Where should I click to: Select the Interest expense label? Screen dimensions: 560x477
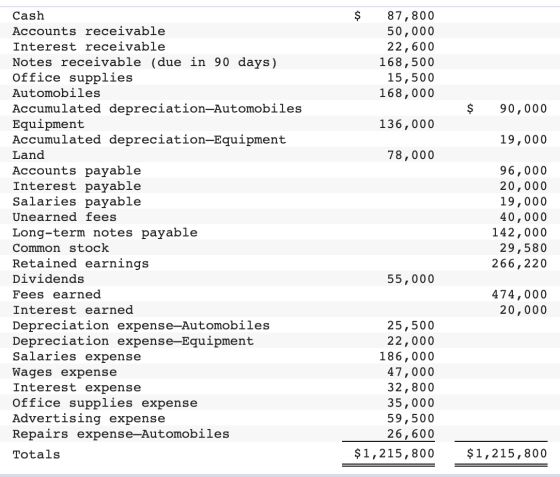coord(77,387)
